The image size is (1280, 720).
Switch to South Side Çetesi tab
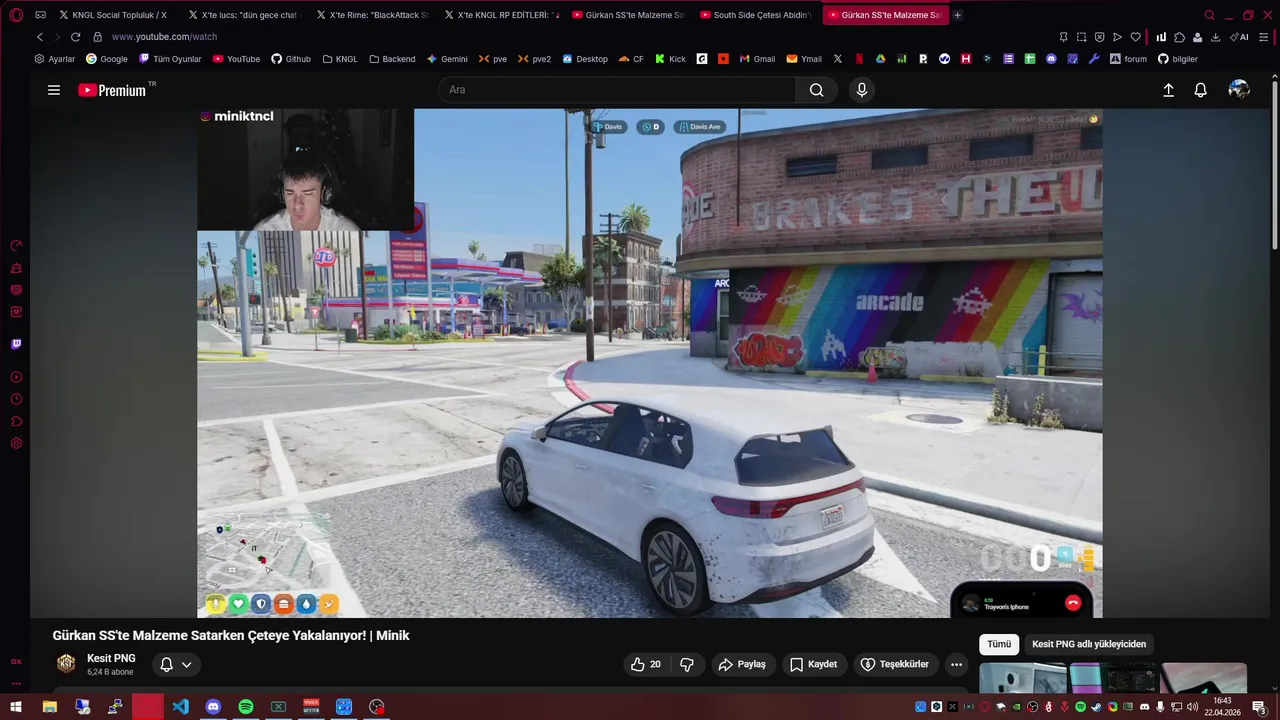pos(754,15)
